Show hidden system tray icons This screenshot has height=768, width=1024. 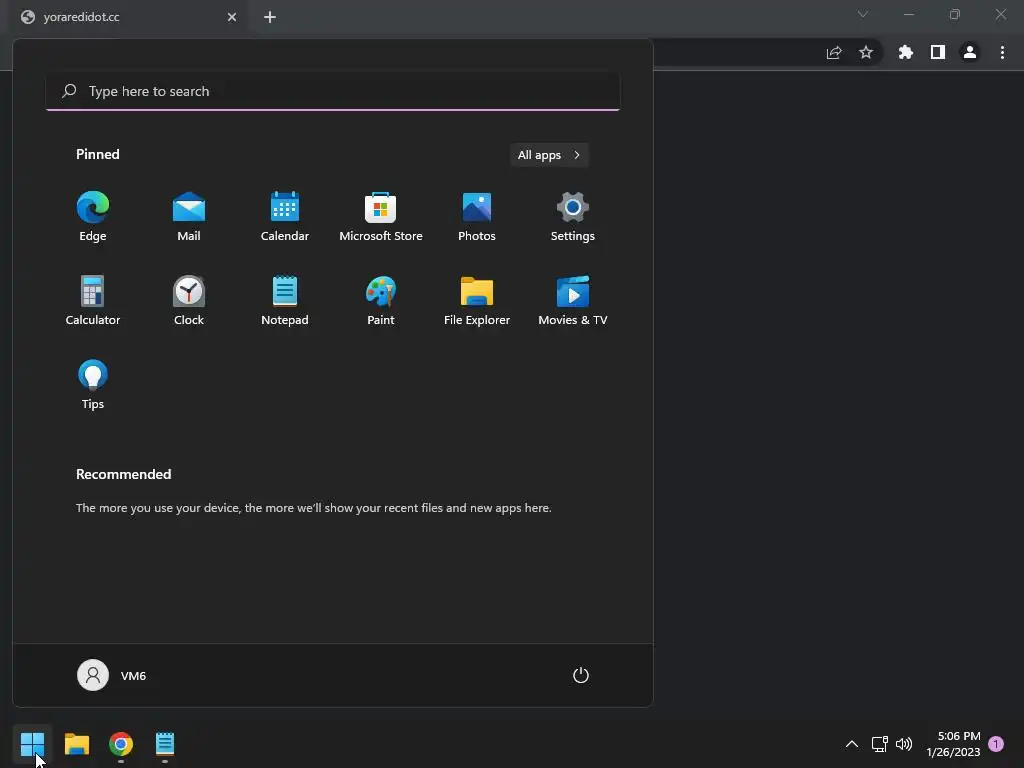tap(852, 744)
